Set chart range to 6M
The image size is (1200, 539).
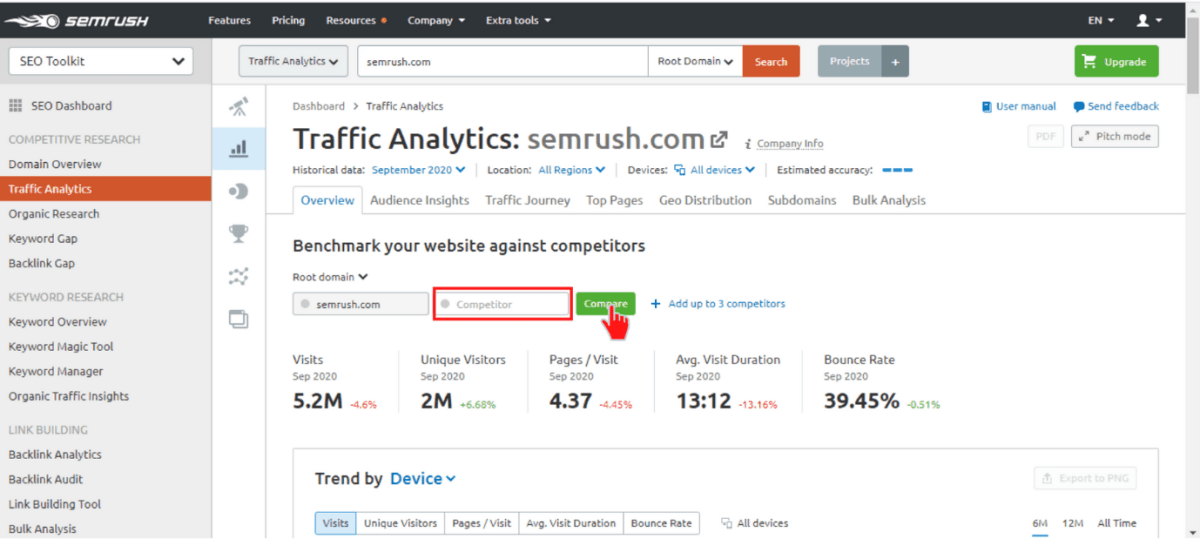tap(1041, 523)
